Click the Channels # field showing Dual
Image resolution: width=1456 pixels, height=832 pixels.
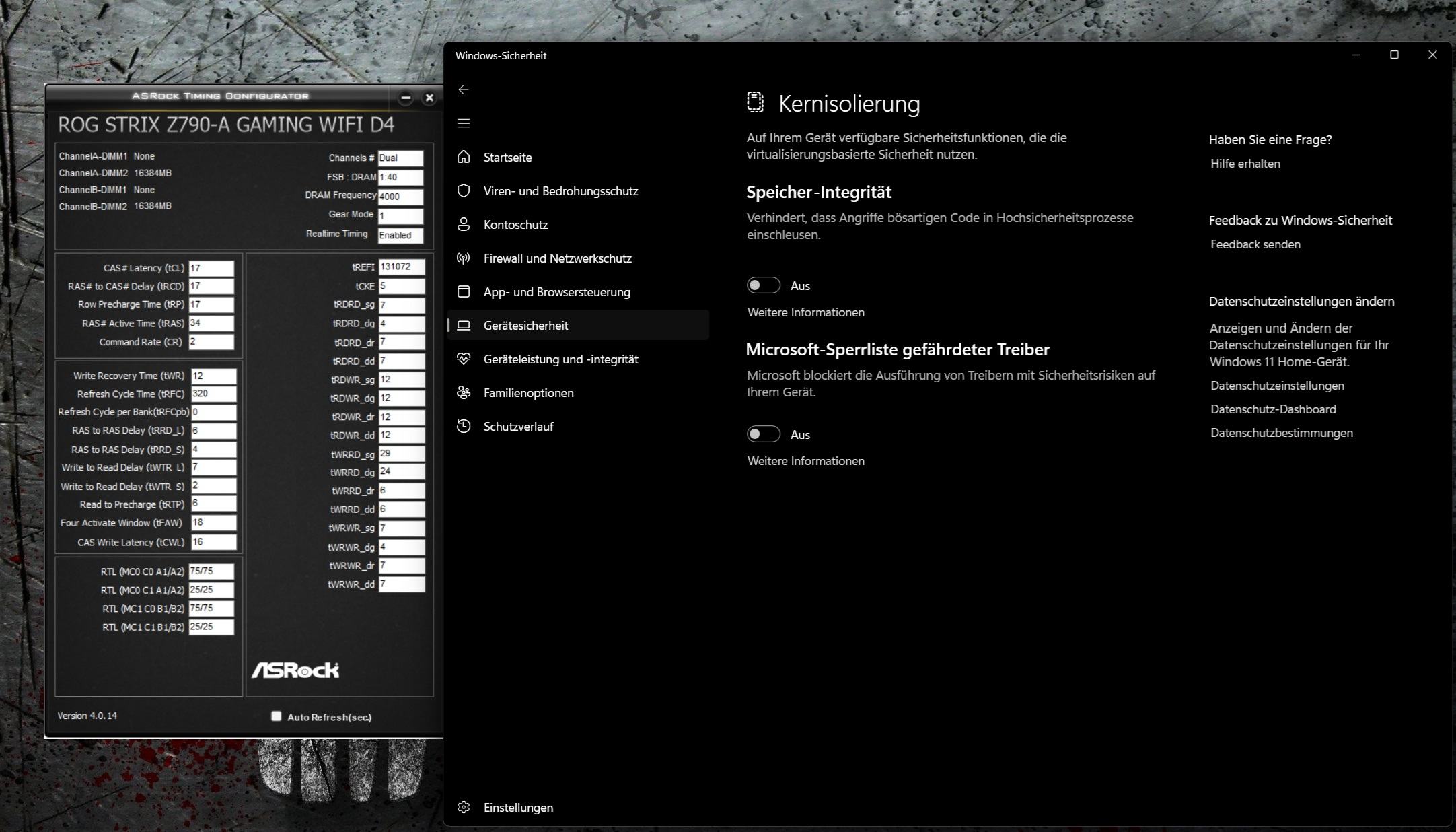(400, 158)
